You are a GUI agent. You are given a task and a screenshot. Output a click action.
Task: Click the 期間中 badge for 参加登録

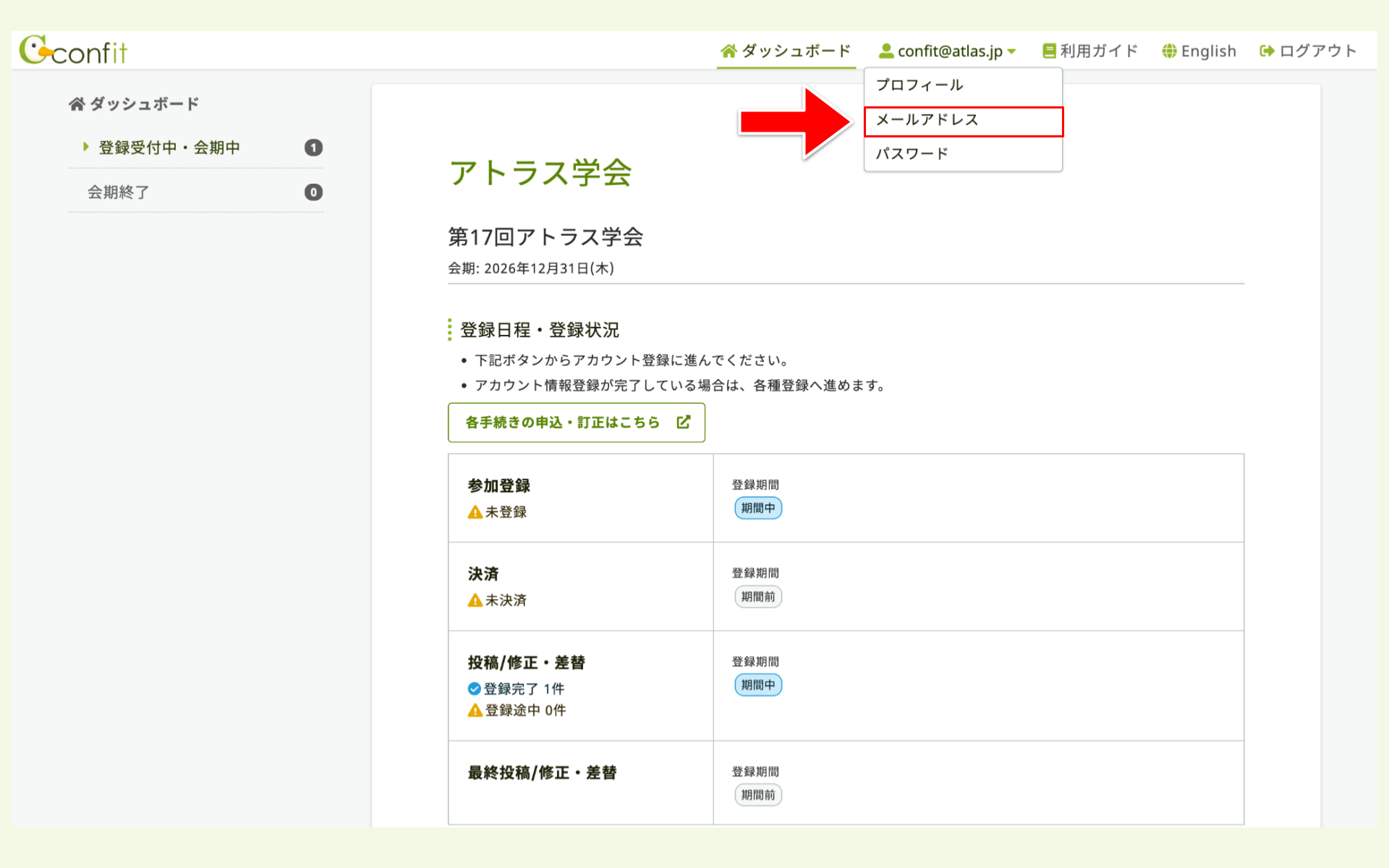click(757, 508)
